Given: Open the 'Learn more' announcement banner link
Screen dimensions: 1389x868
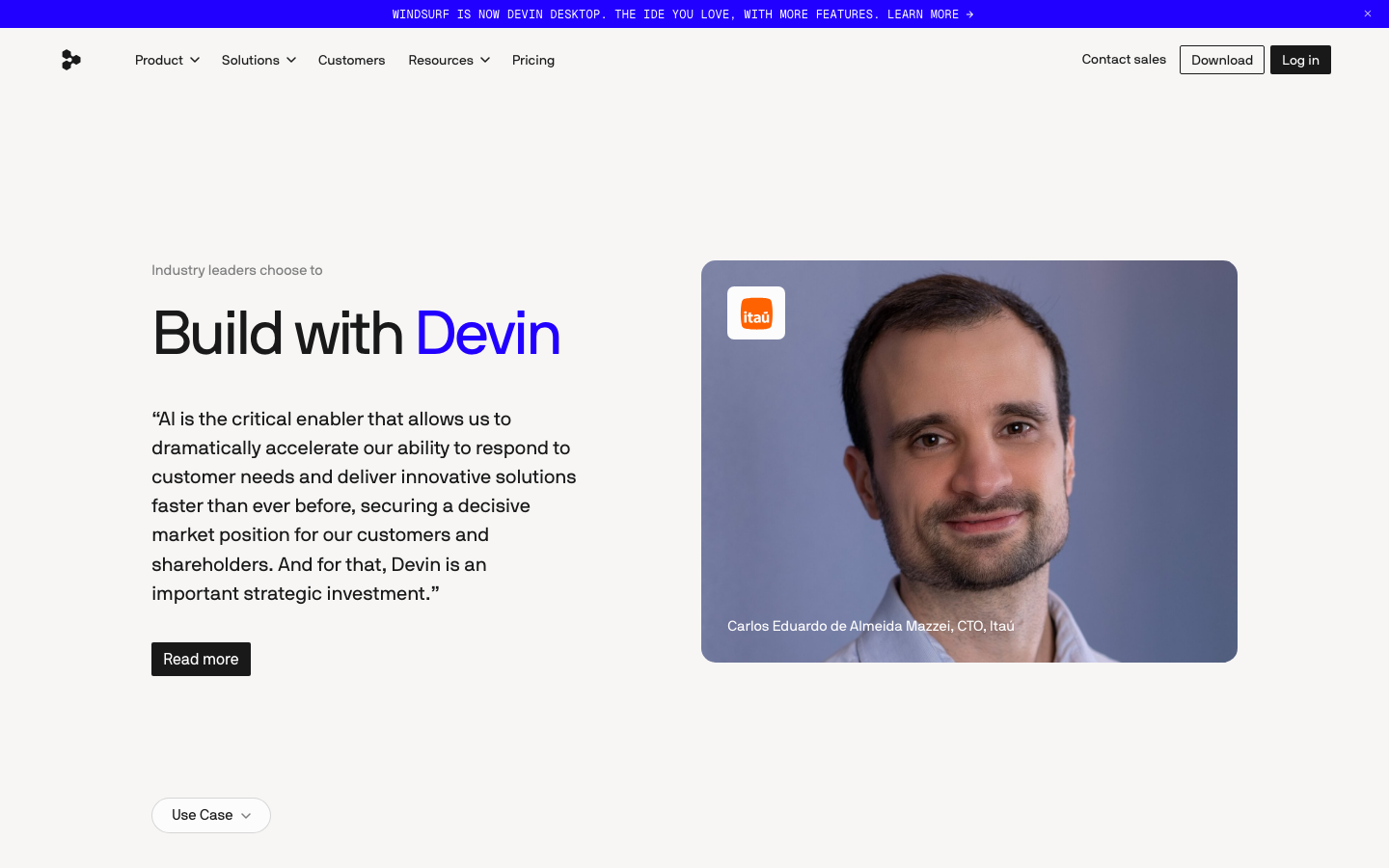Looking at the screenshot, I should click(683, 14).
